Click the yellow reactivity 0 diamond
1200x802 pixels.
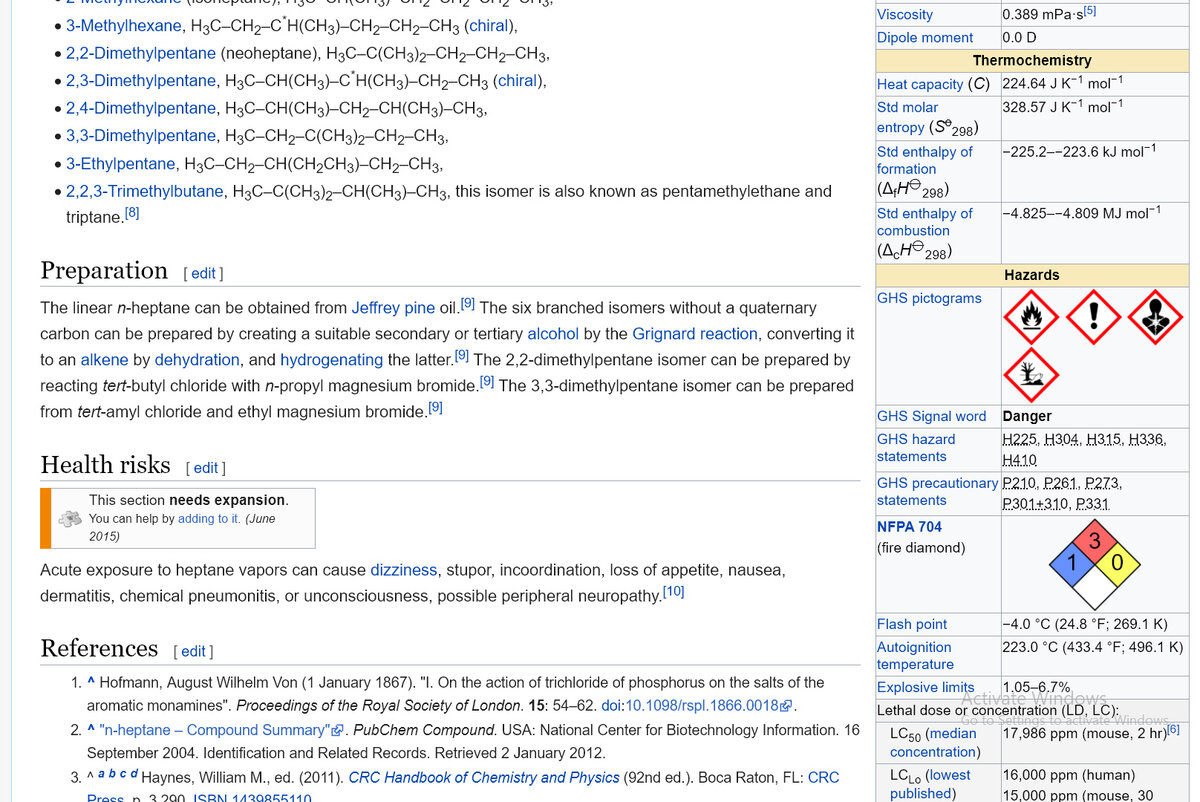click(x=1118, y=564)
